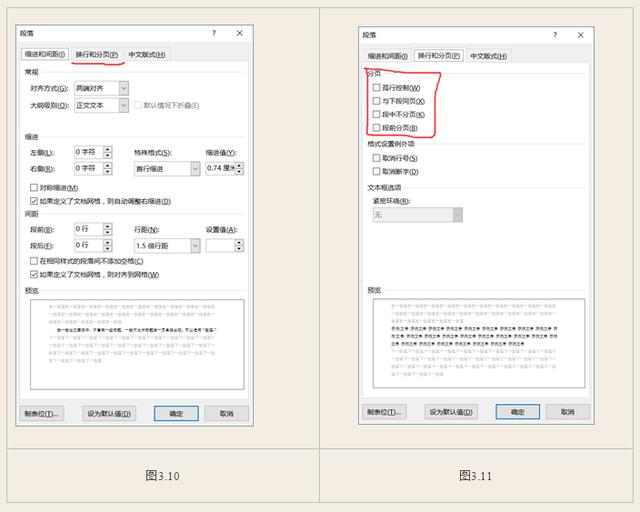Increase 左侧(L) indent with the up arrow
The width and height of the screenshot is (640, 512).
click(x=108, y=149)
